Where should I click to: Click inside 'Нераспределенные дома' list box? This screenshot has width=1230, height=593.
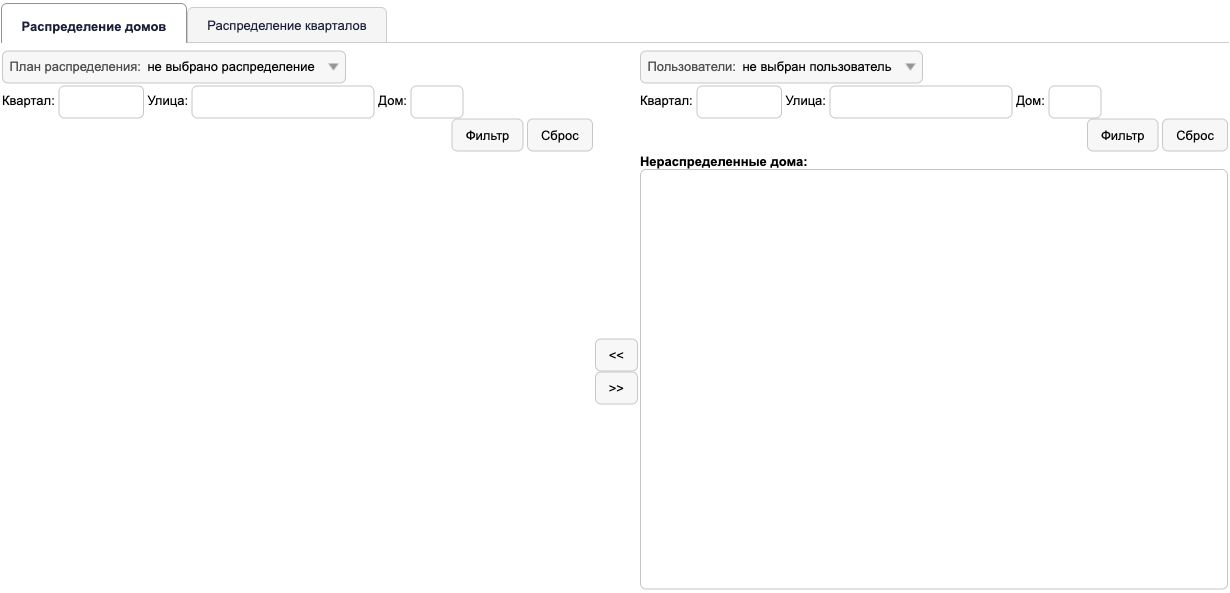click(x=934, y=379)
